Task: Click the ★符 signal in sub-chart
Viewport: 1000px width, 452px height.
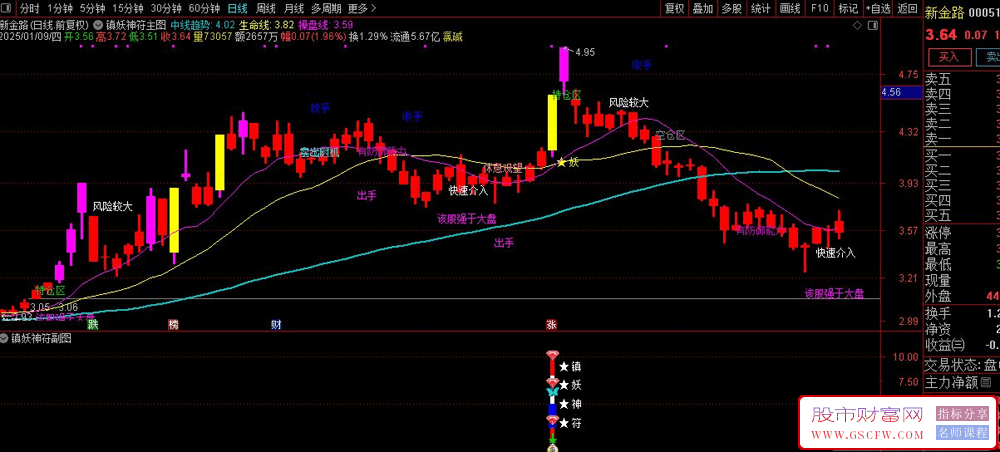Action: (x=570, y=423)
